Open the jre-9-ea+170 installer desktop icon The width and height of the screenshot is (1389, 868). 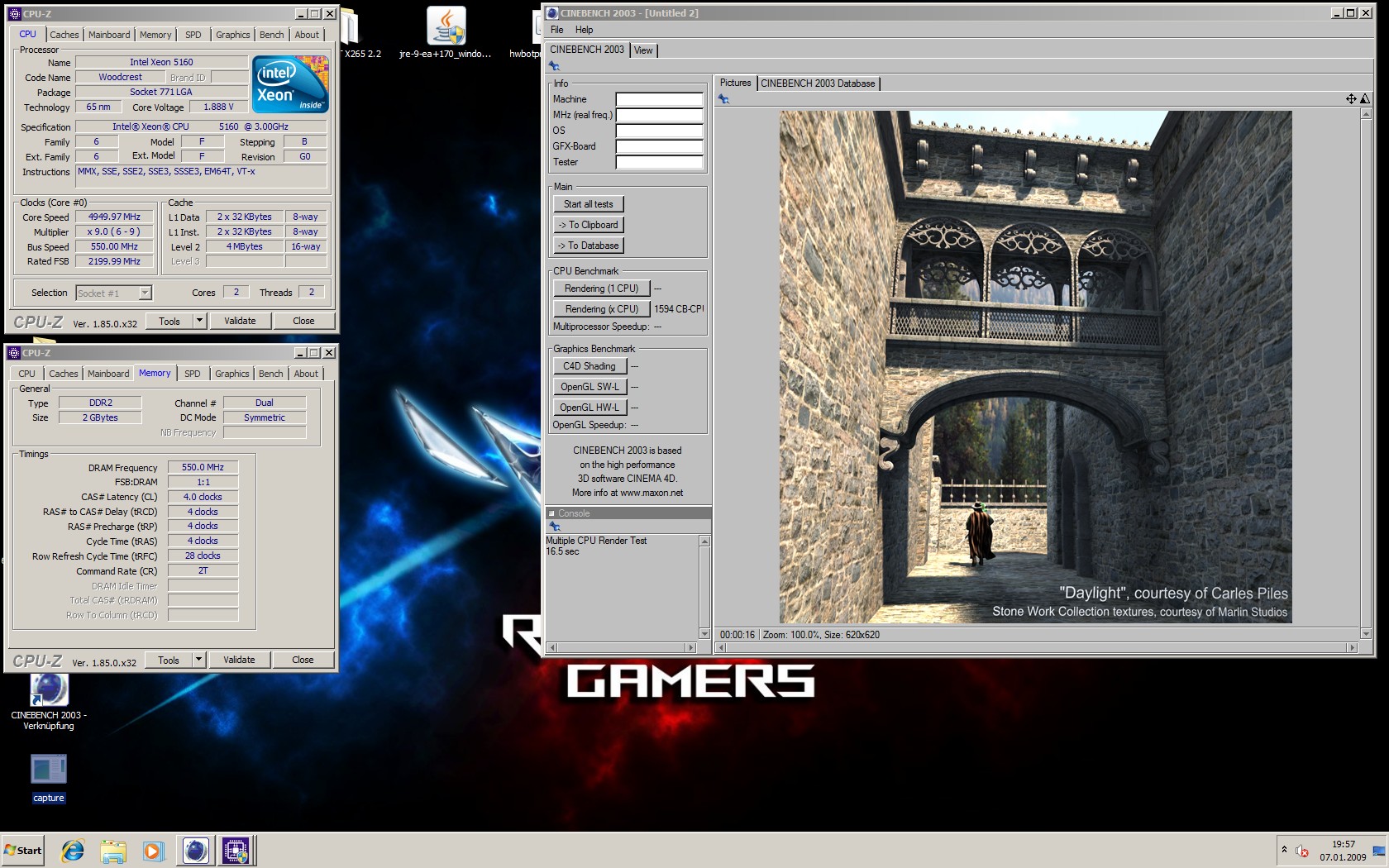click(446, 33)
